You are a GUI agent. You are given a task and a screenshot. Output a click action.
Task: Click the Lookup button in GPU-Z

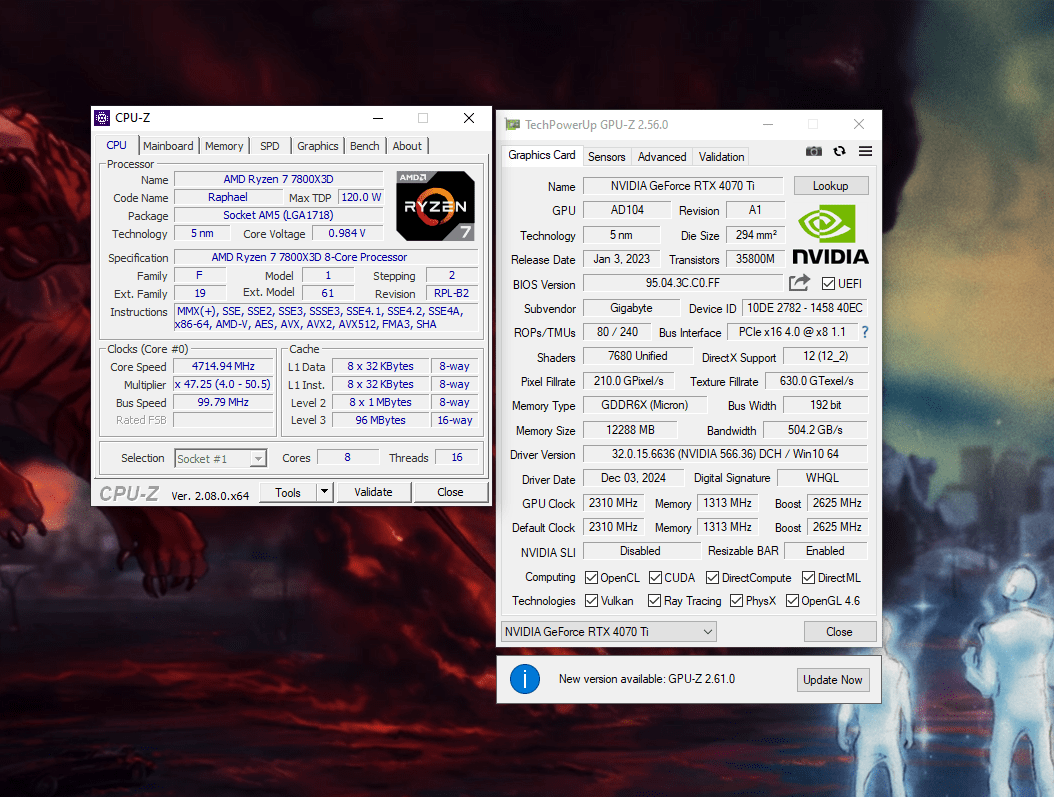click(831, 186)
